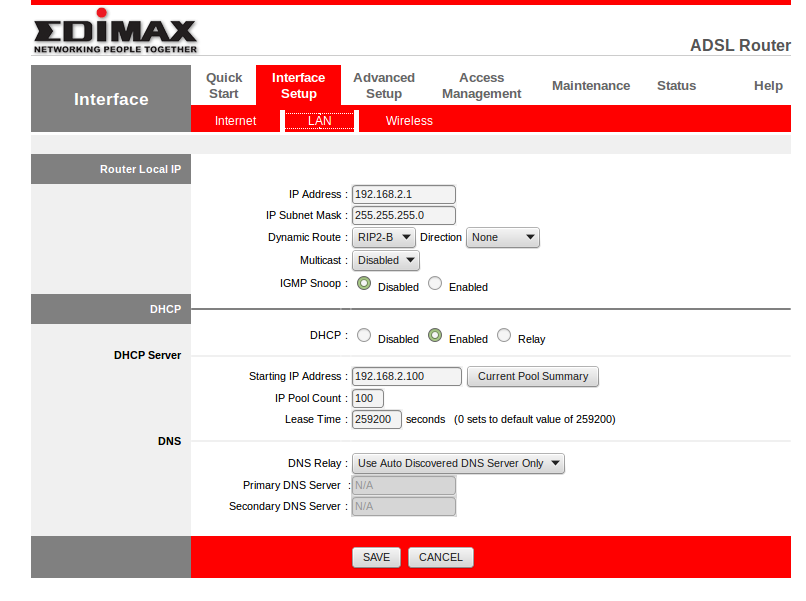806x601 pixels.
Task: Set DHCP to Disabled
Action: tap(364, 336)
